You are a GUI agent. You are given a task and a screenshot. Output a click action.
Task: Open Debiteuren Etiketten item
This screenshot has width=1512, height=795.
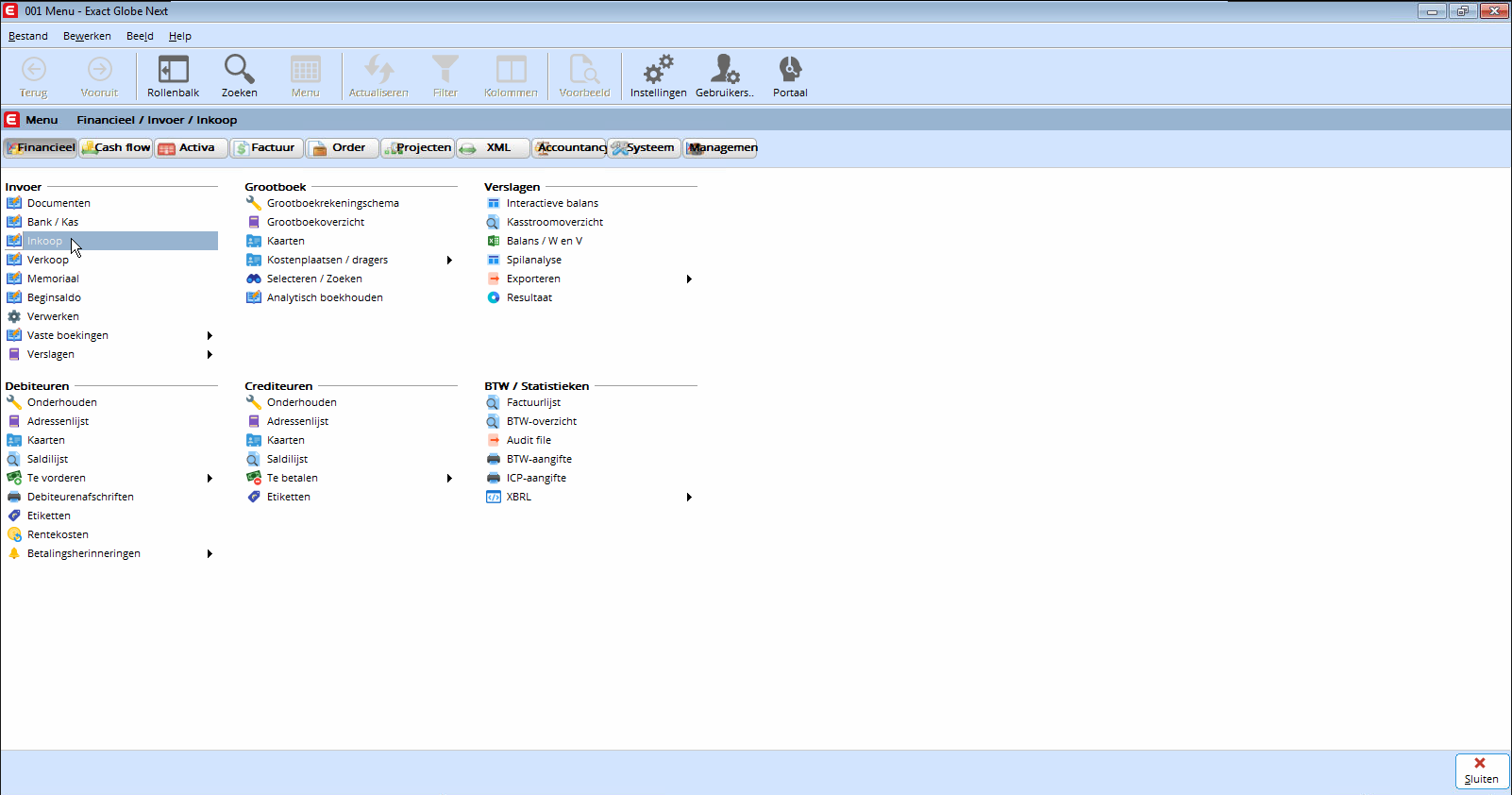click(48, 516)
